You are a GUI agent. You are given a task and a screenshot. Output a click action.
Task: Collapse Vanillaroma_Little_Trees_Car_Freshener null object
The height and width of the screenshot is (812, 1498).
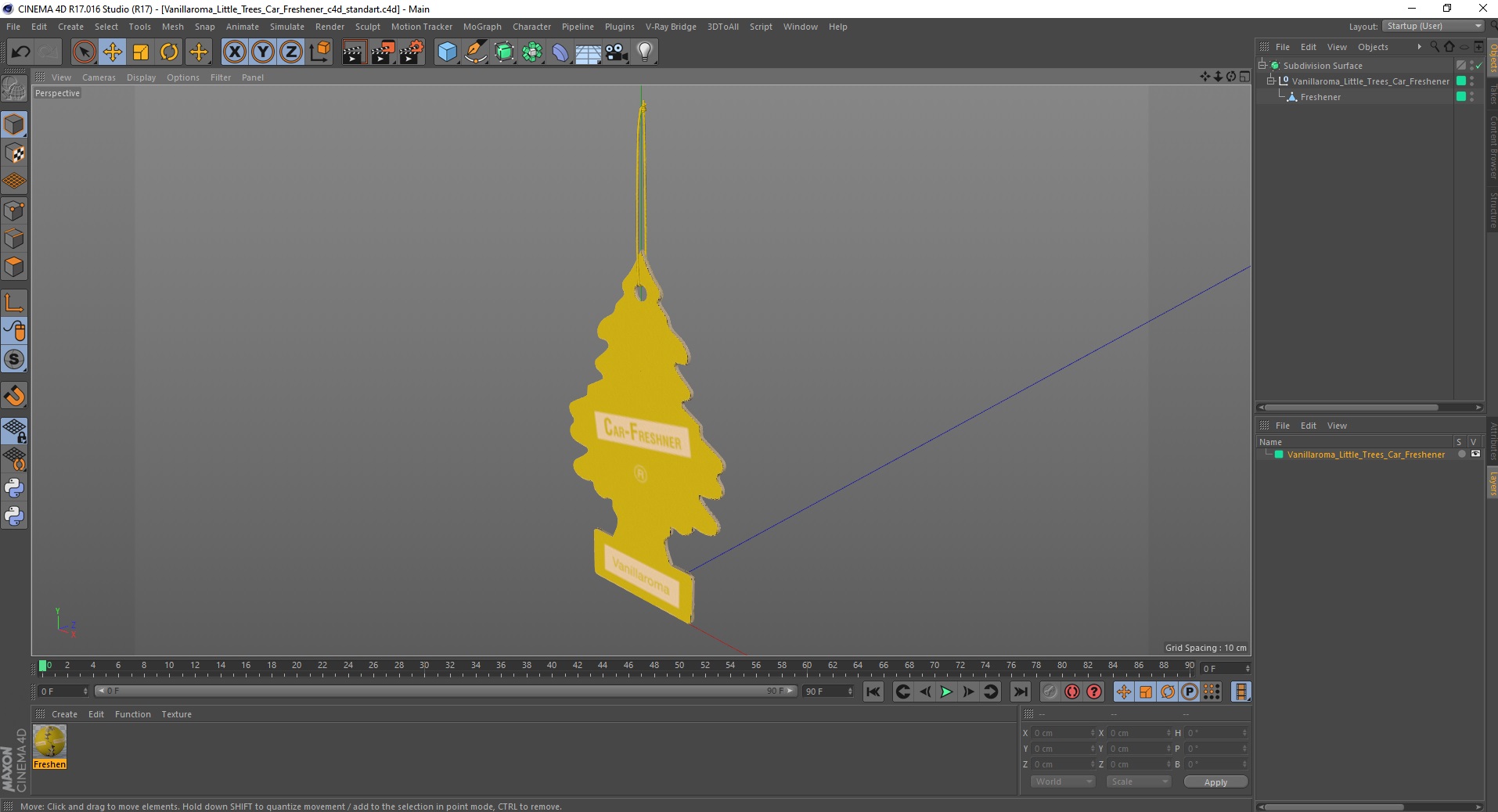[1271, 81]
